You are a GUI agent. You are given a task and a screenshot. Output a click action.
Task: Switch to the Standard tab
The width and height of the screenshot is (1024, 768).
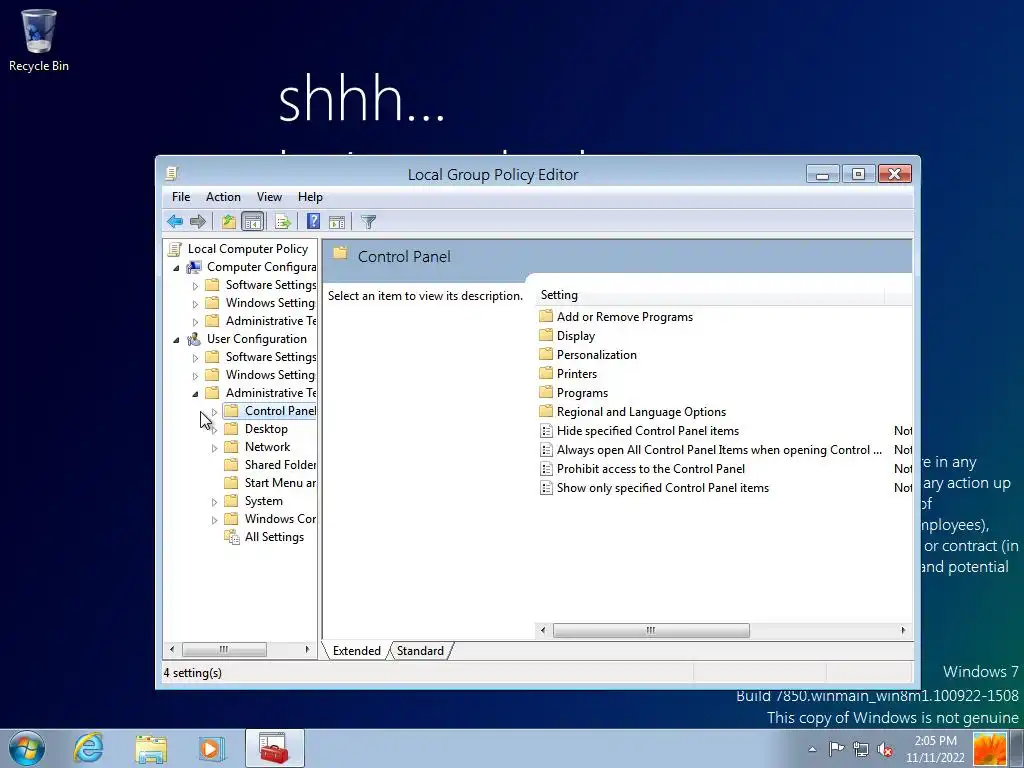(x=420, y=650)
